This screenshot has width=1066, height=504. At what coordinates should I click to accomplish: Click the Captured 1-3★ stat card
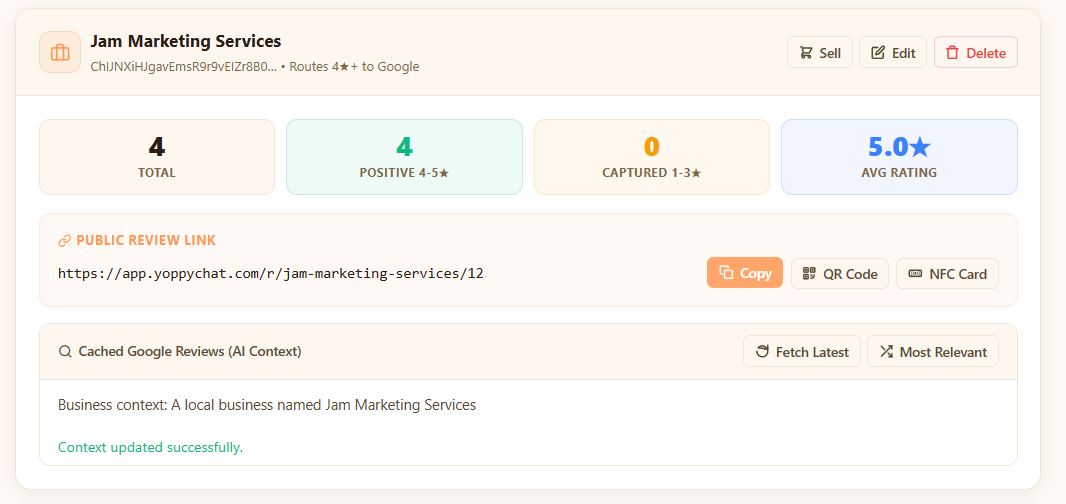coord(652,157)
